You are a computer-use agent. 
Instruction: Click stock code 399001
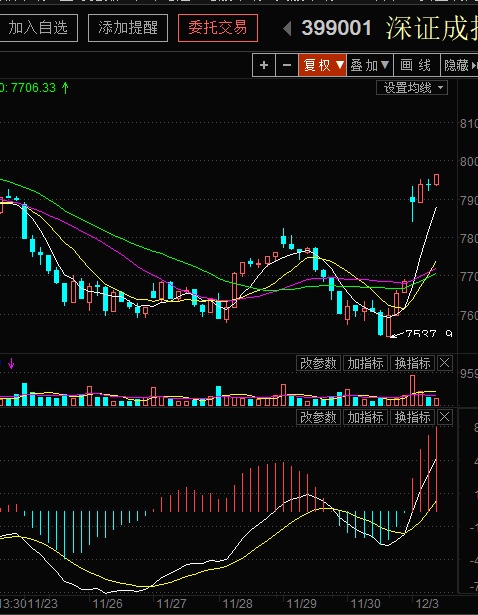point(336,28)
